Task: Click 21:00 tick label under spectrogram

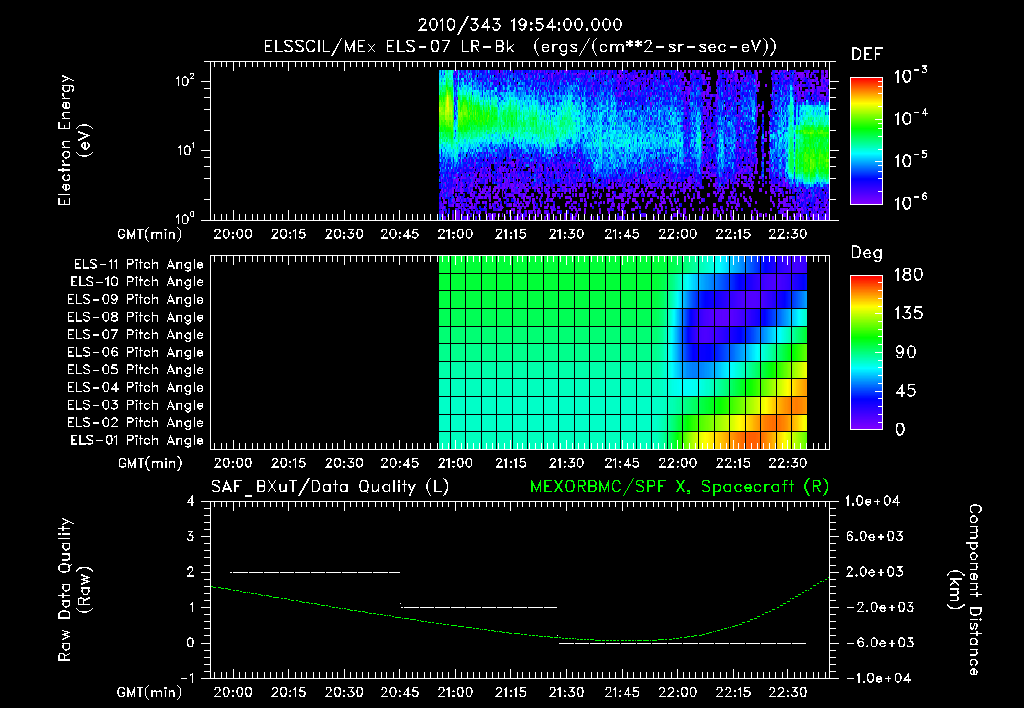Action: point(455,234)
